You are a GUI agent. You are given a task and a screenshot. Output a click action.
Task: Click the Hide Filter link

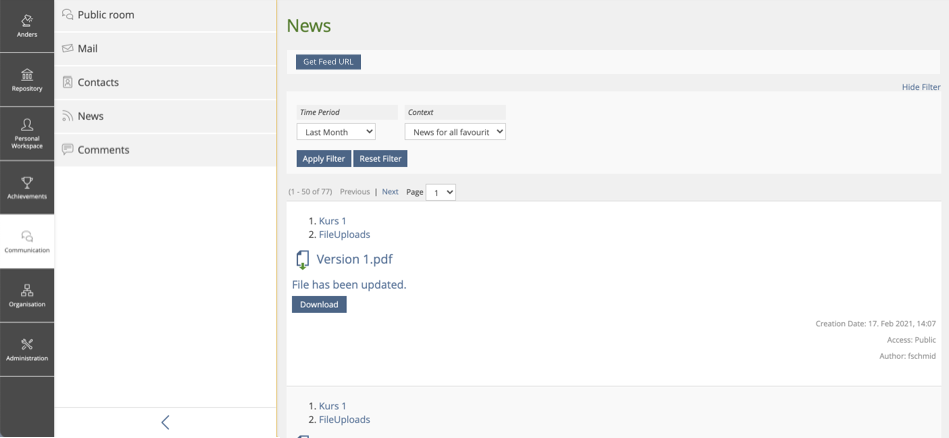920,87
